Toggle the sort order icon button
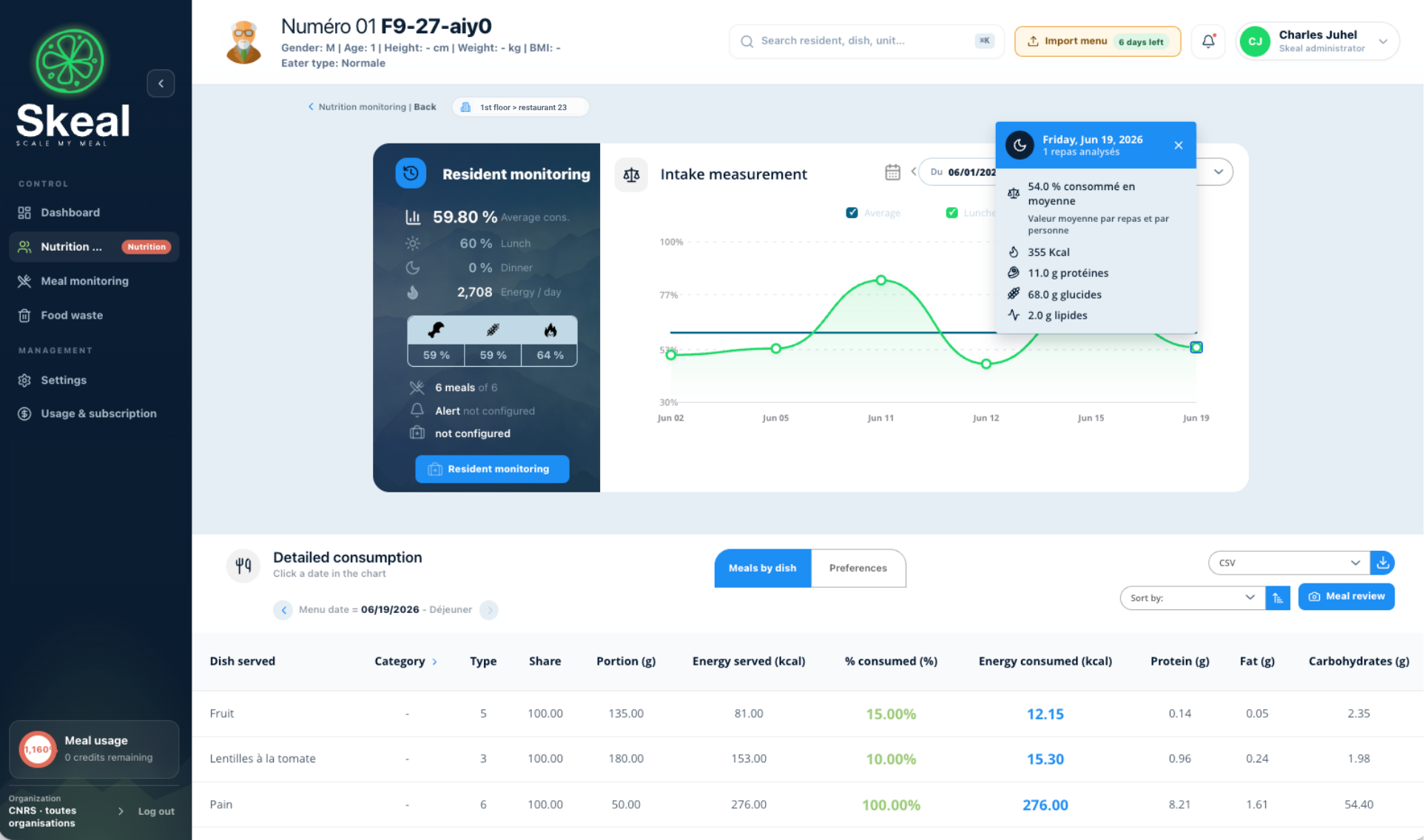This screenshot has width=1425, height=840. pos(1278,597)
